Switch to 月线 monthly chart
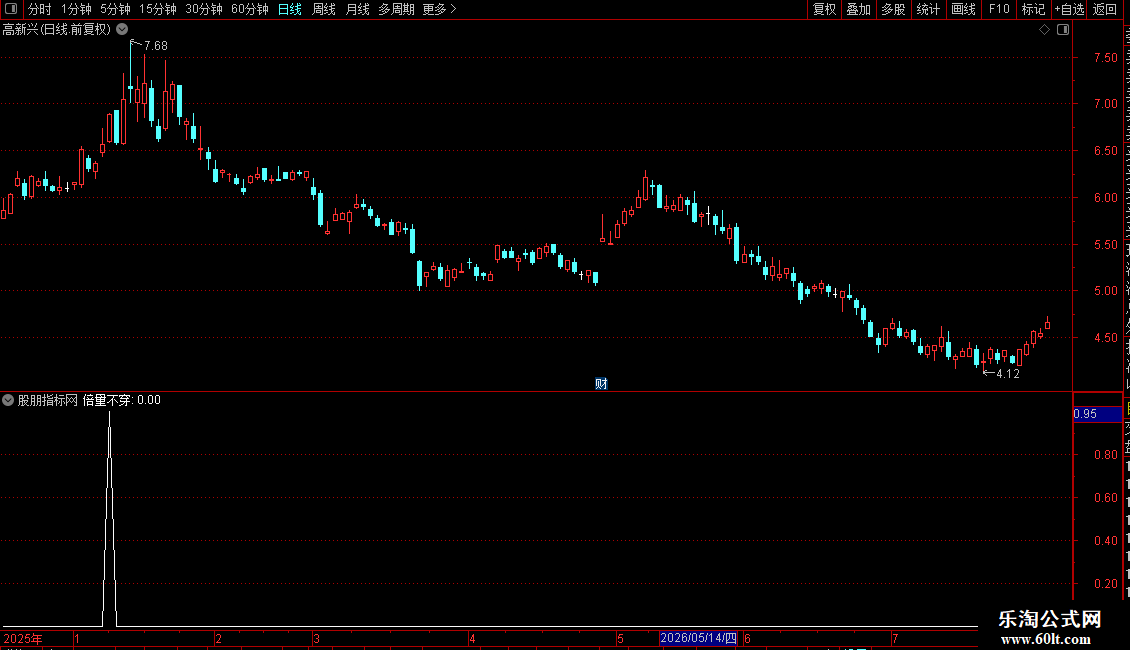The height and width of the screenshot is (650, 1130). (x=357, y=9)
